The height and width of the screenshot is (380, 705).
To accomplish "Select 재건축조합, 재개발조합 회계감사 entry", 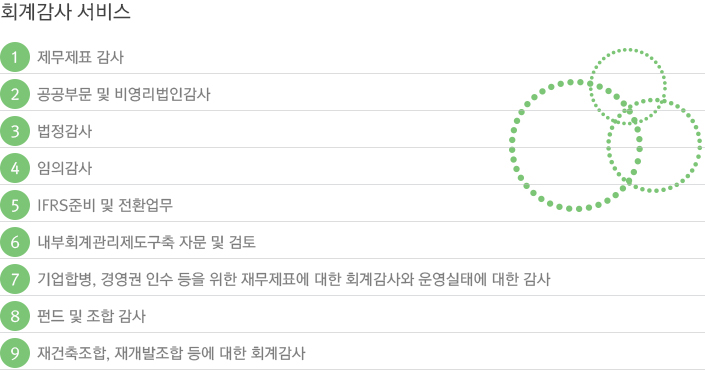I will click(171, 353).
